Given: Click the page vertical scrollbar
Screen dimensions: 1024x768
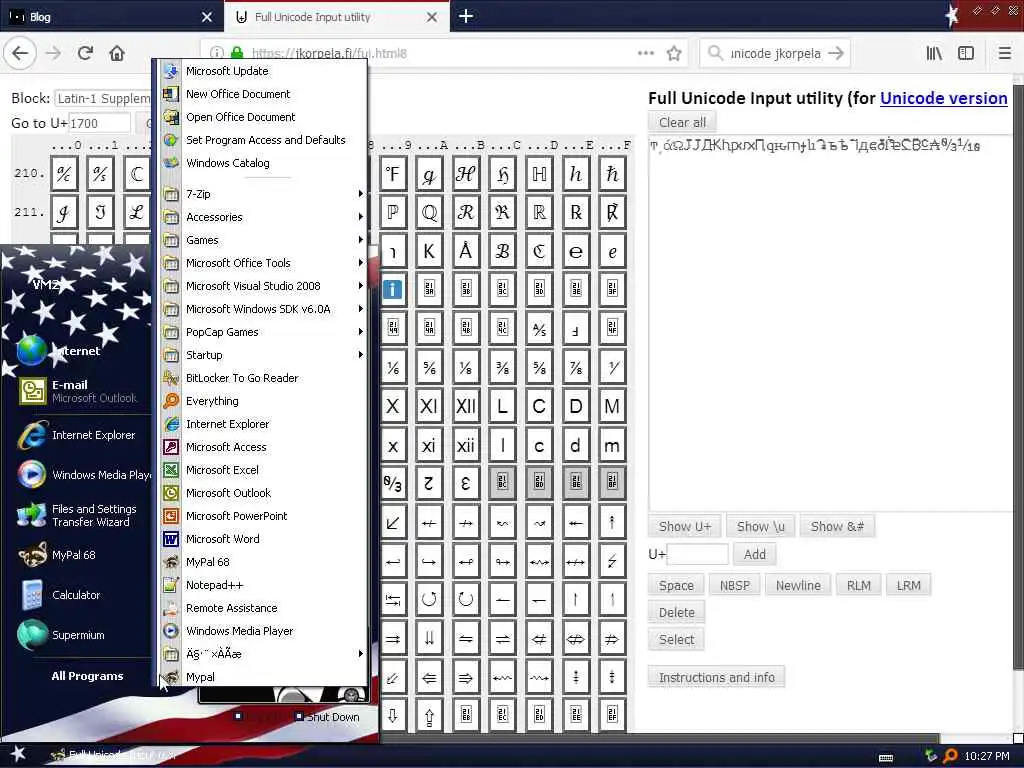Looking at the screenshot, I should 1017,376.
